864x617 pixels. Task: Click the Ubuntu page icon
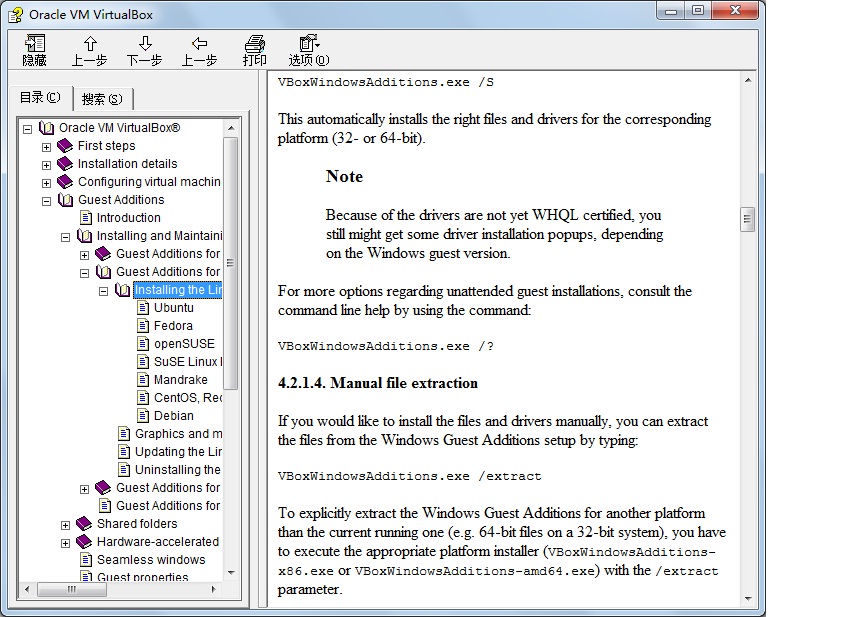[x=143, y=308]
